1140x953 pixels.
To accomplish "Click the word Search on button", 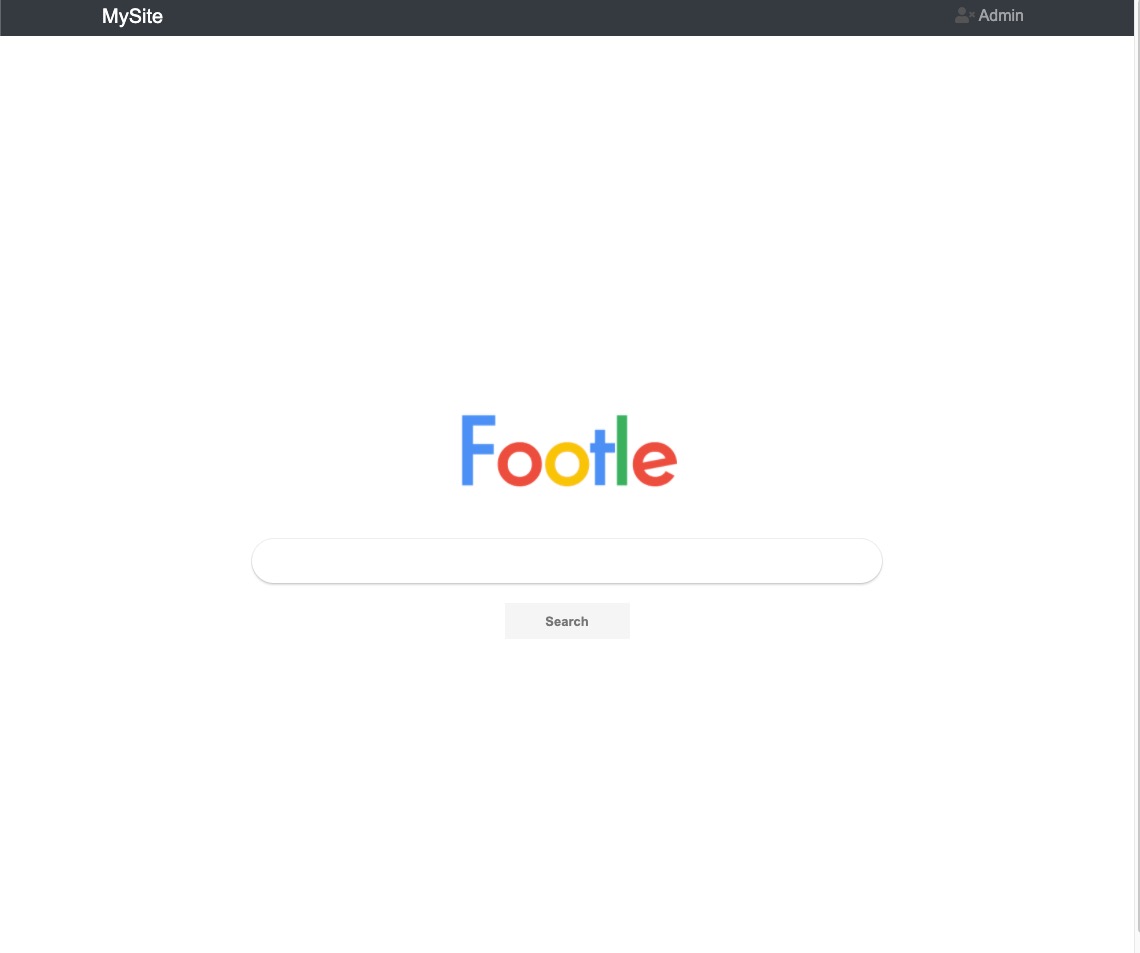I will (x=567, y=622).
